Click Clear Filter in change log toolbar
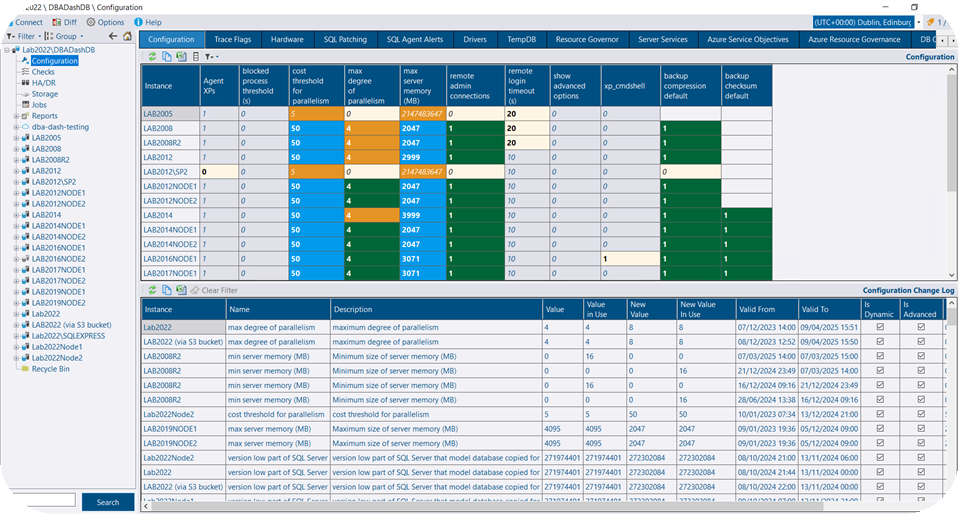This screenshot has height=515, width=960. [x=214, y=290]
